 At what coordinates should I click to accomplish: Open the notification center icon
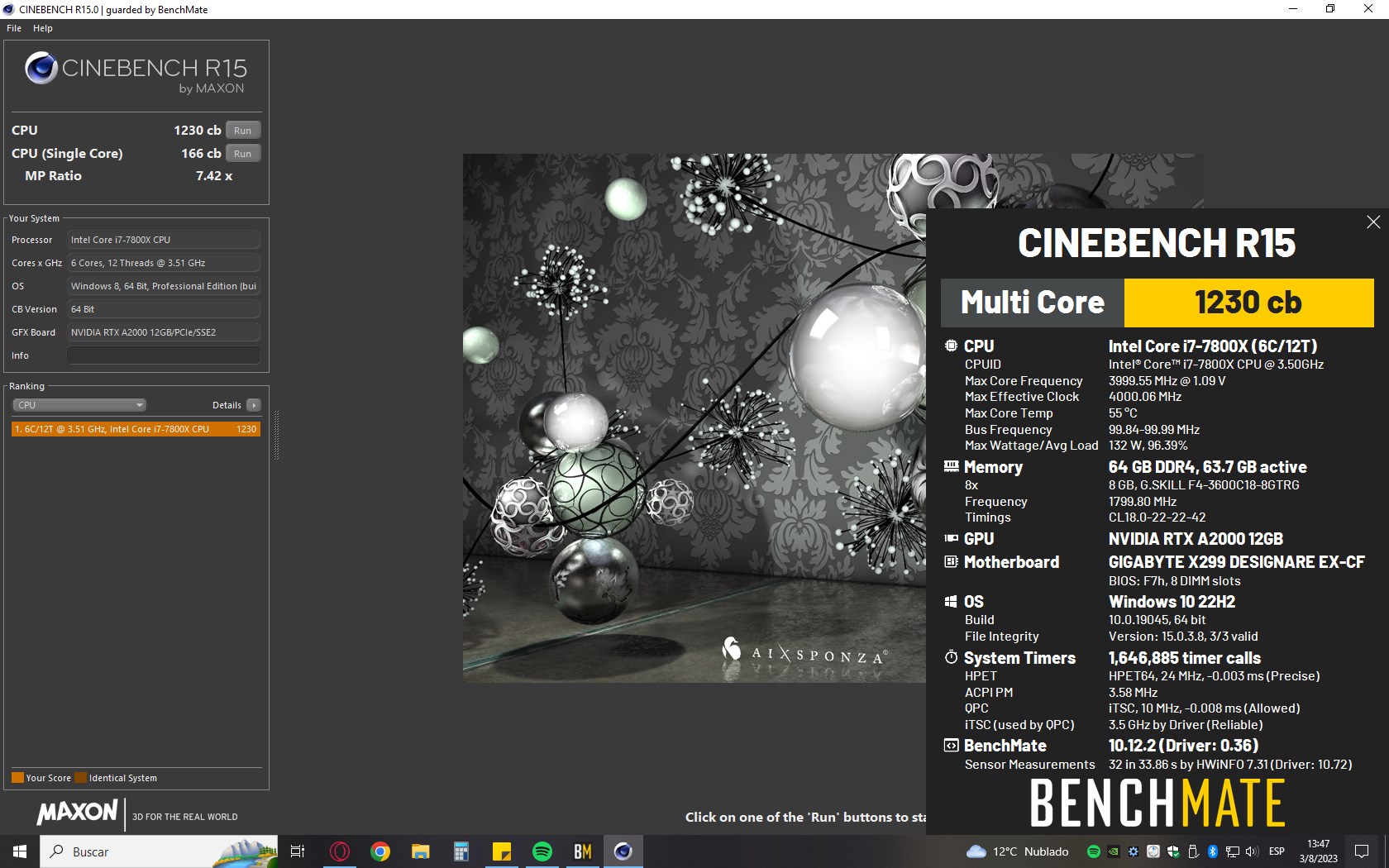(1362, 851)
